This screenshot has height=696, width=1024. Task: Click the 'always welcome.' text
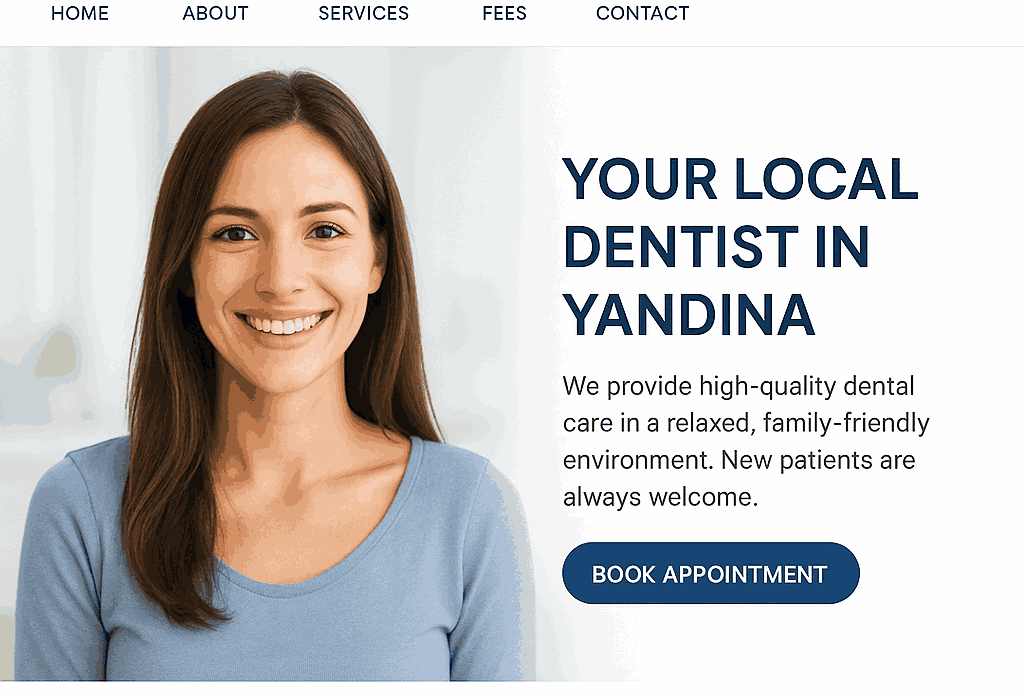pos(660,498)
